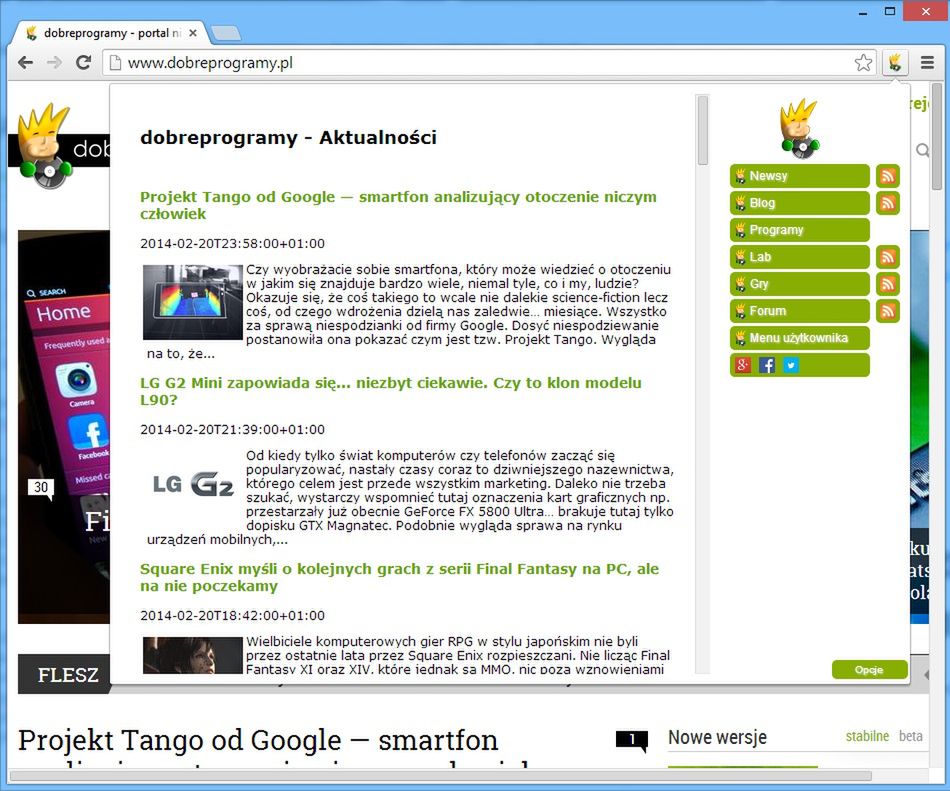Click the browser horizontal scrollbar at the bottom
This screenshot has height=791, width=950.
(x=441, y=776)
